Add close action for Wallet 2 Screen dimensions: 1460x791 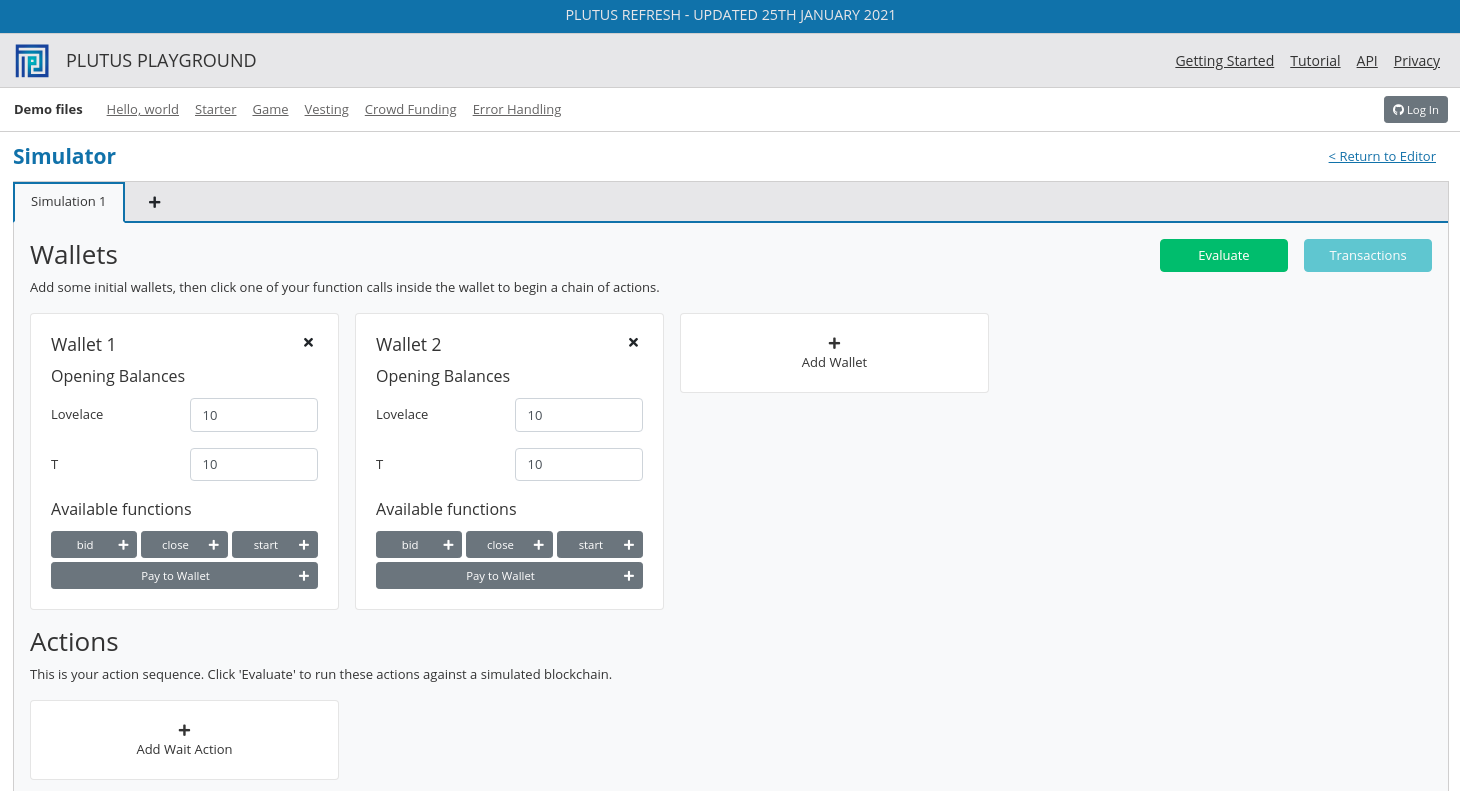[x=509, y=545]
